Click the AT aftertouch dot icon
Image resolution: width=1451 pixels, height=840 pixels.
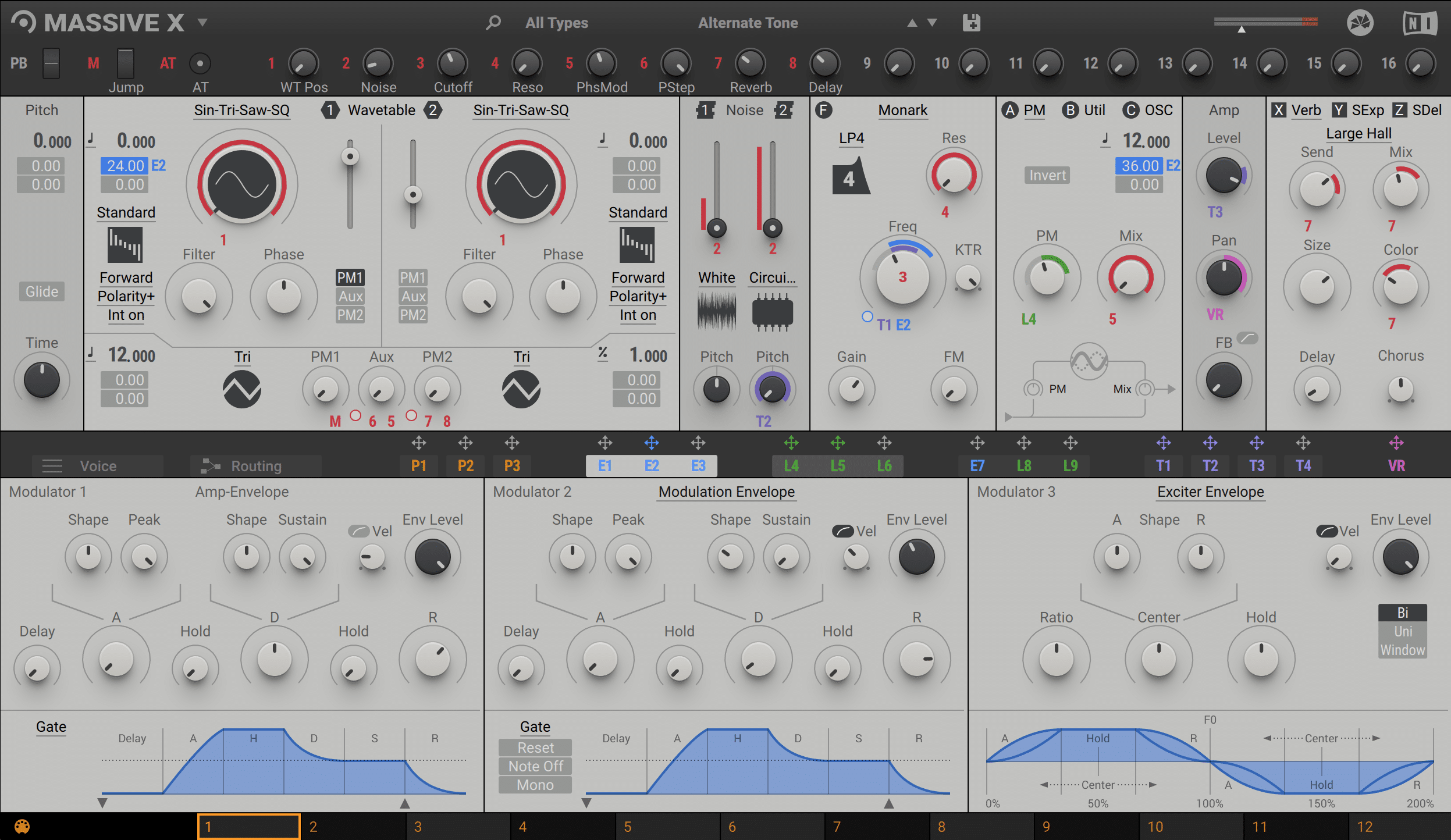click(x=200, y=63)
